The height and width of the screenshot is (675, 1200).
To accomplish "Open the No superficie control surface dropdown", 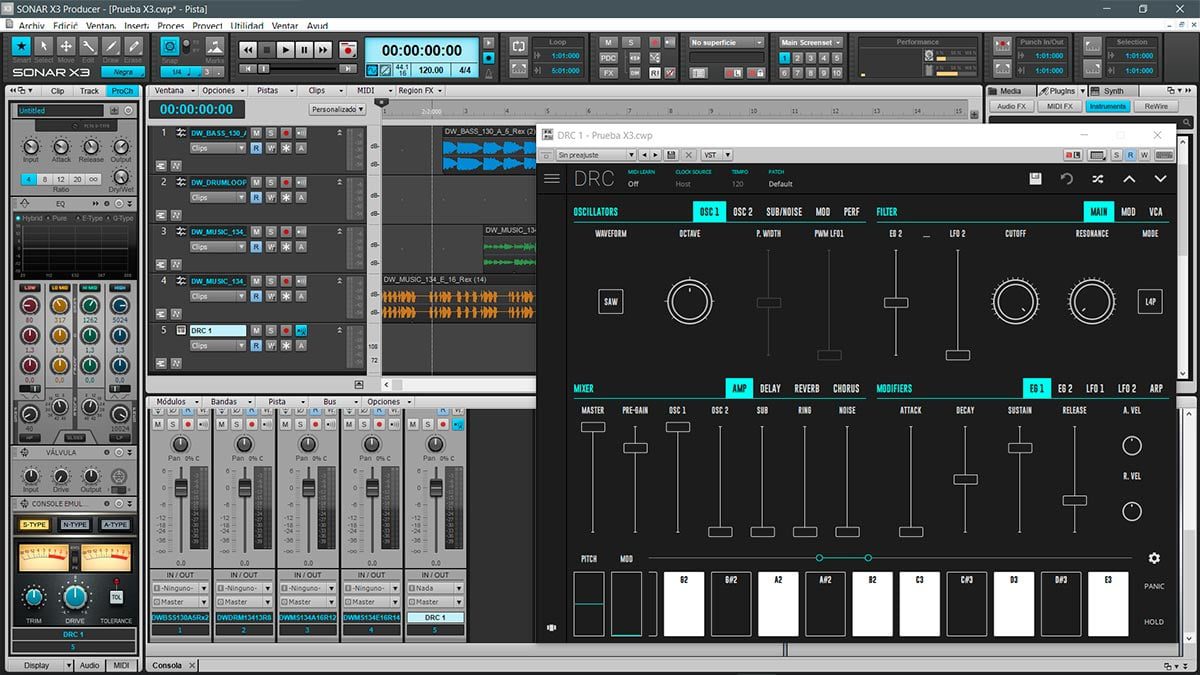I will 727,43.
